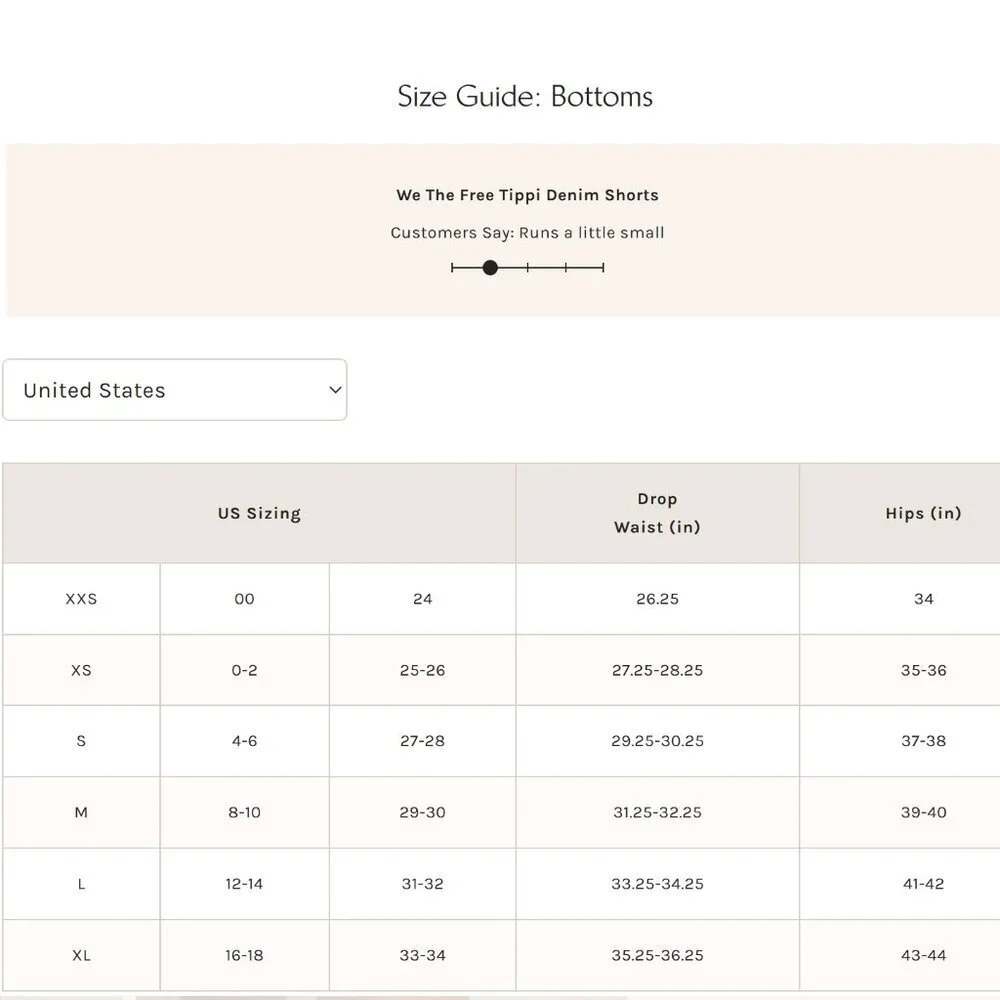The height and width of the screenshot is (1000, 1000).
Task: Click the 31.25-32.25 drop waist cell
Action: (657, 812)
